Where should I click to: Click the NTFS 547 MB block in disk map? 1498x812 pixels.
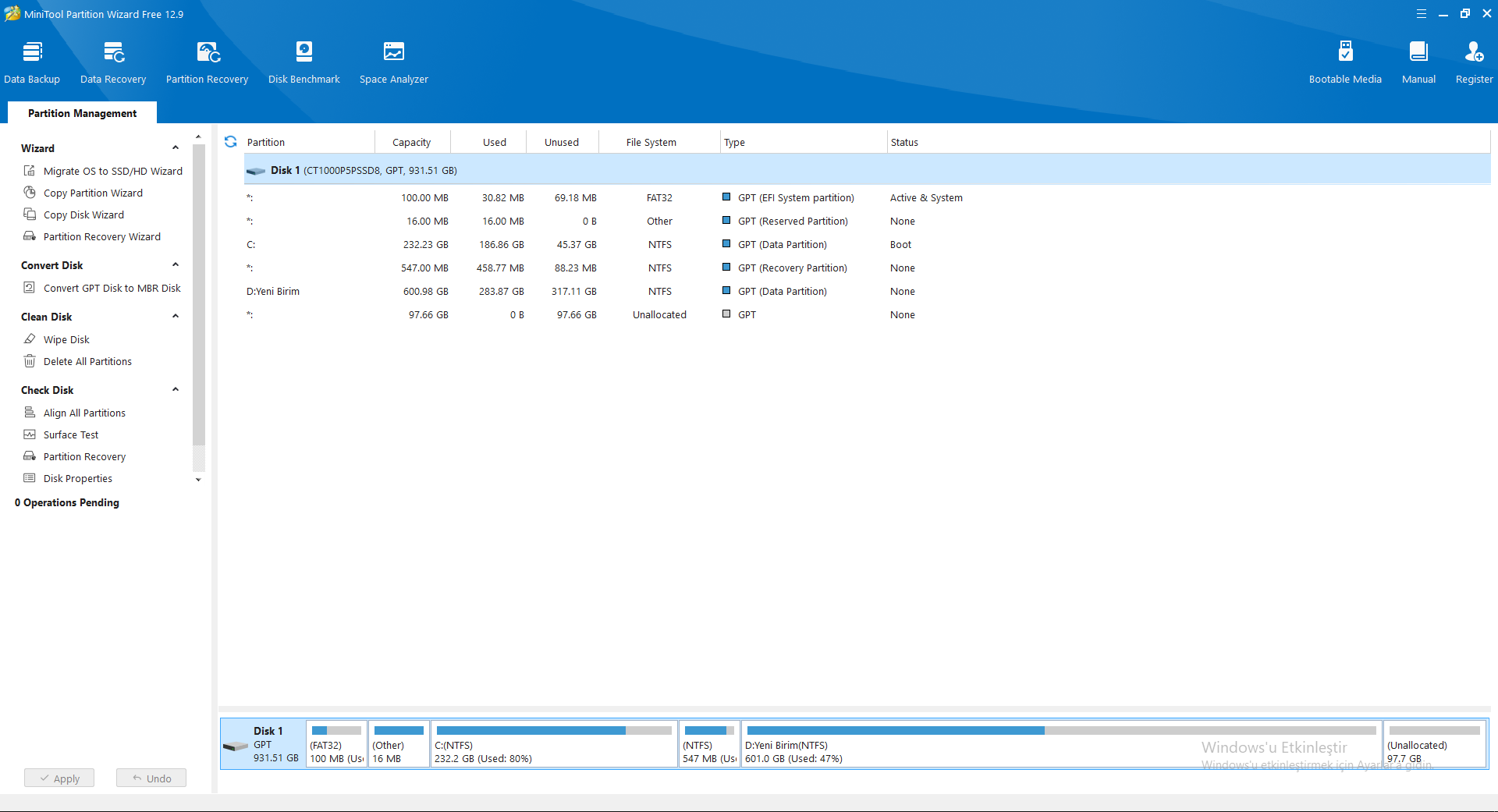709,744
